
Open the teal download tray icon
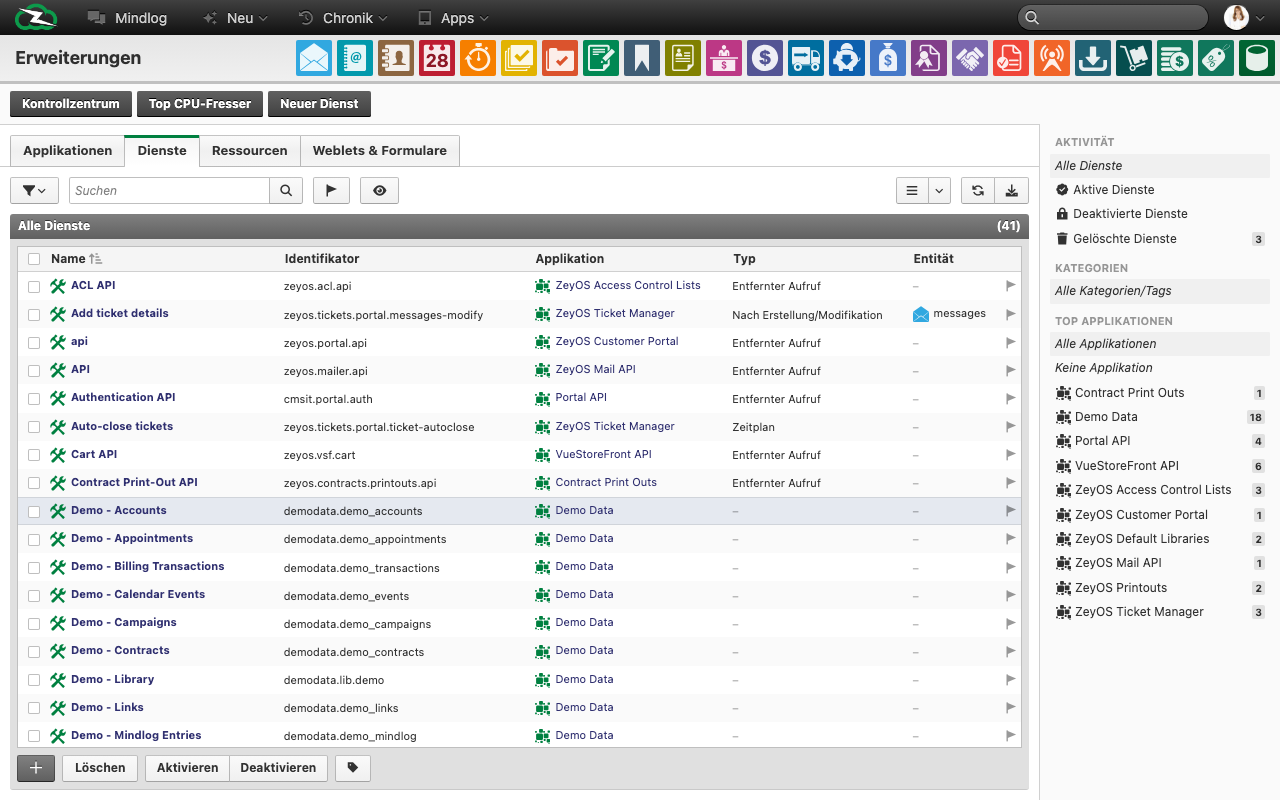(1093, 58)
